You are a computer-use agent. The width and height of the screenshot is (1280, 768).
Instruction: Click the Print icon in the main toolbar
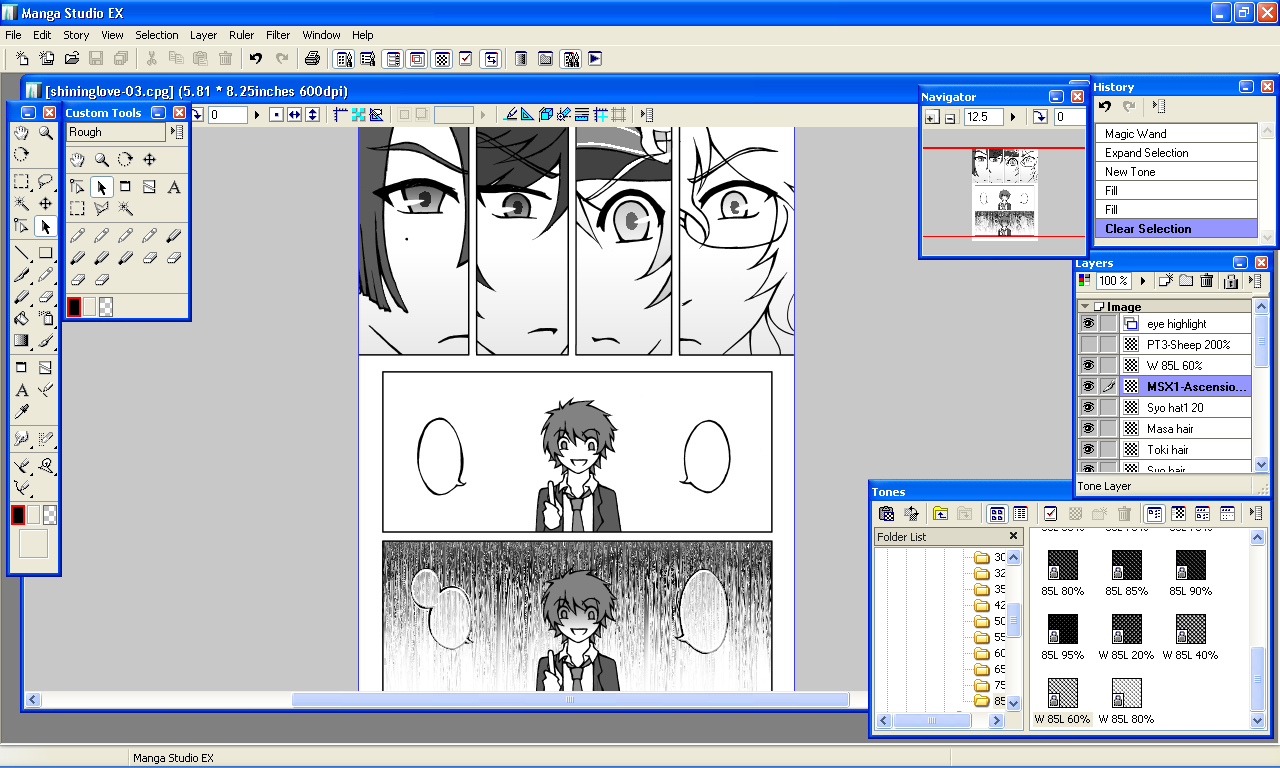click(x=312, y=59)
